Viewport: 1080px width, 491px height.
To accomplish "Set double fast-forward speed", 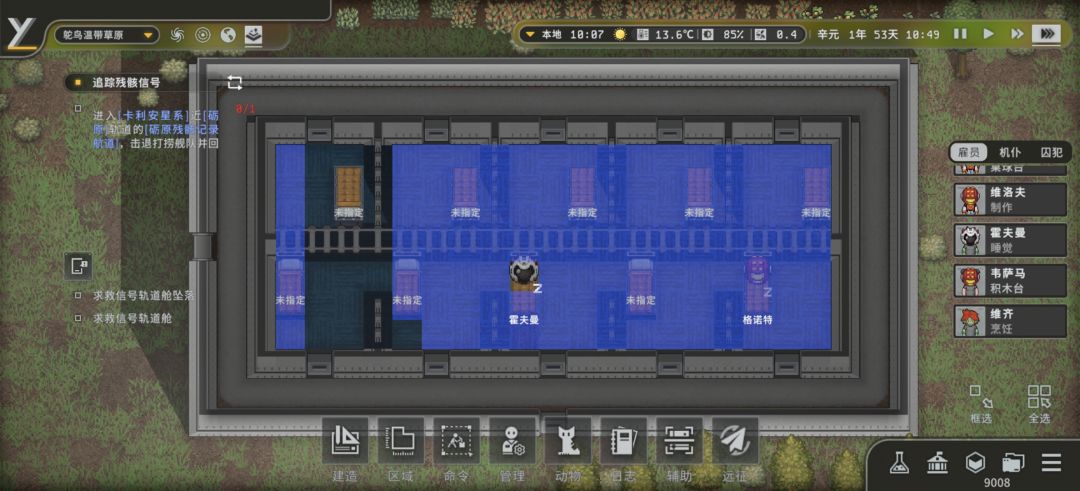I will pyautogui.click(x=1017, y=34).
